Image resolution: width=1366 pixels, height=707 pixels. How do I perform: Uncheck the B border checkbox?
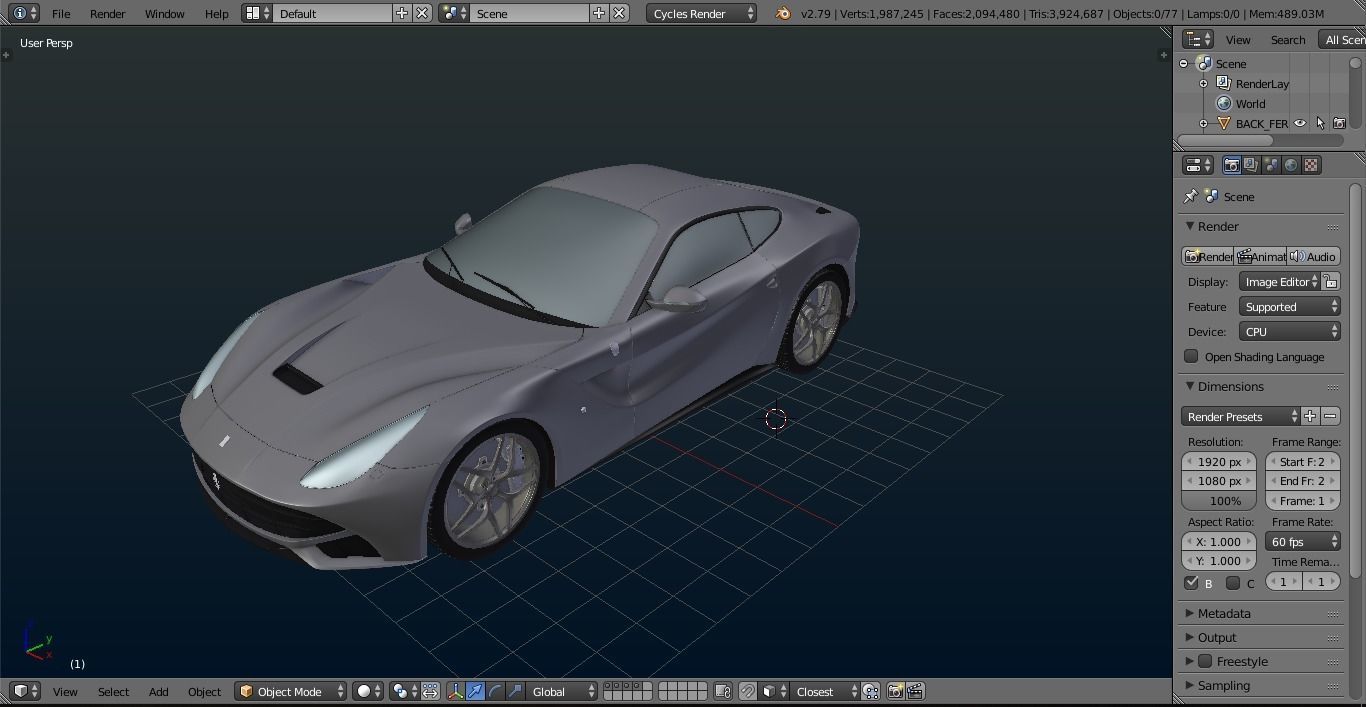(1191, 582)
